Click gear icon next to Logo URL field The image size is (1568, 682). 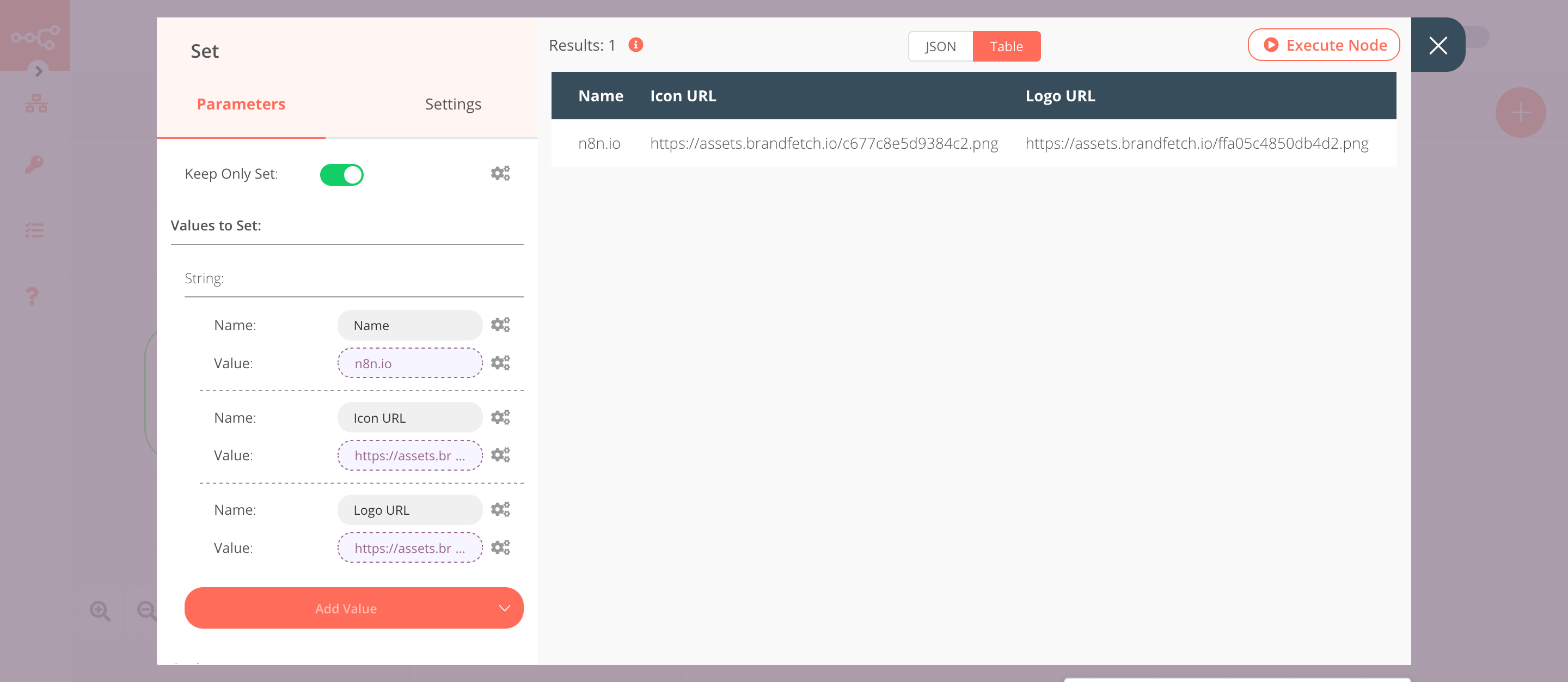point(500,510)
